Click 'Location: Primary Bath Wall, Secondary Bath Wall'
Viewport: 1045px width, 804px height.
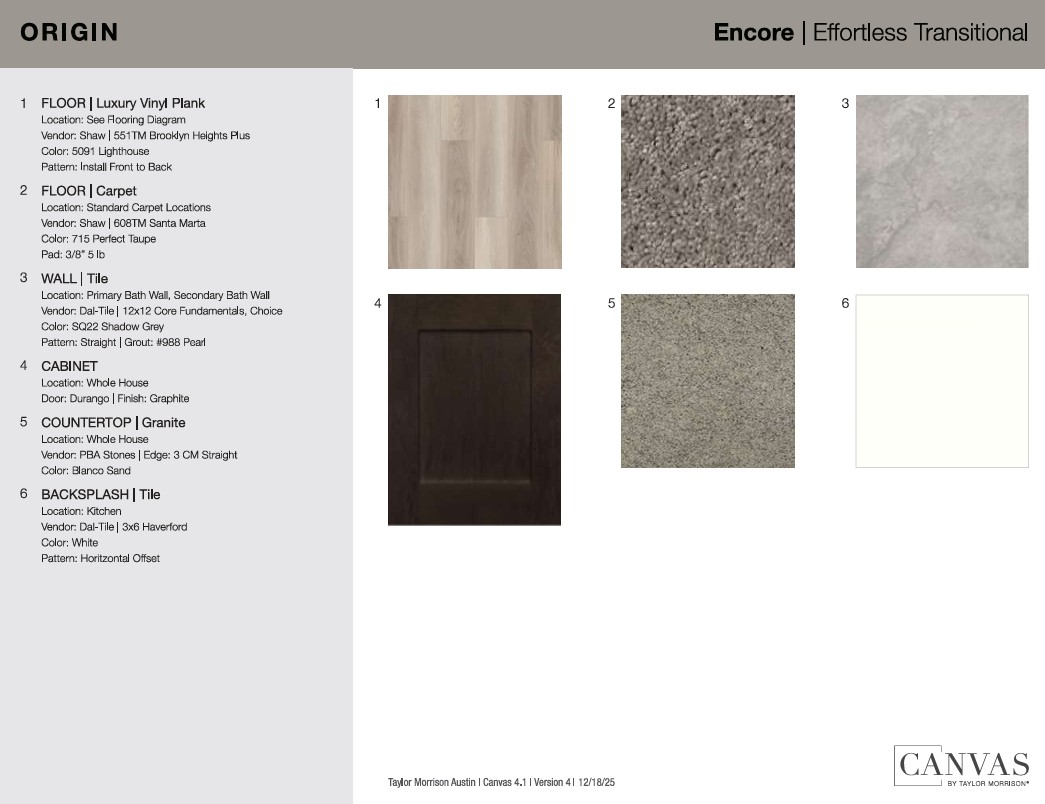155,295
